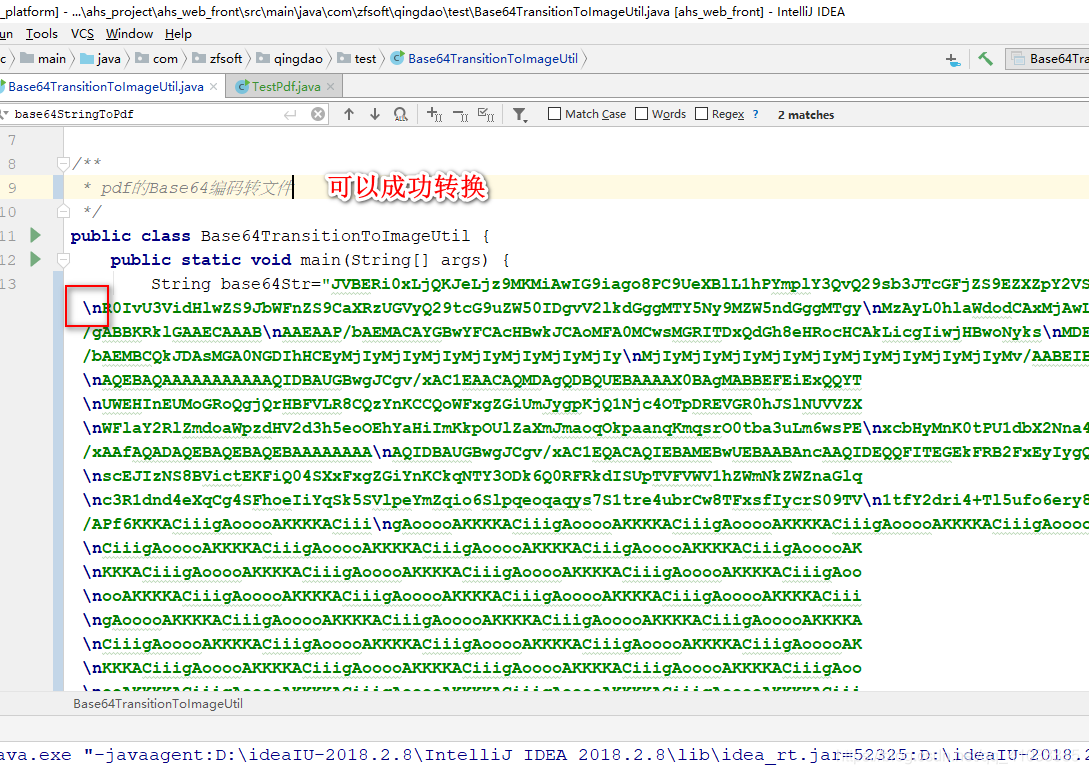Collapse the Javadoc comment fold marker

click(63, 164)
